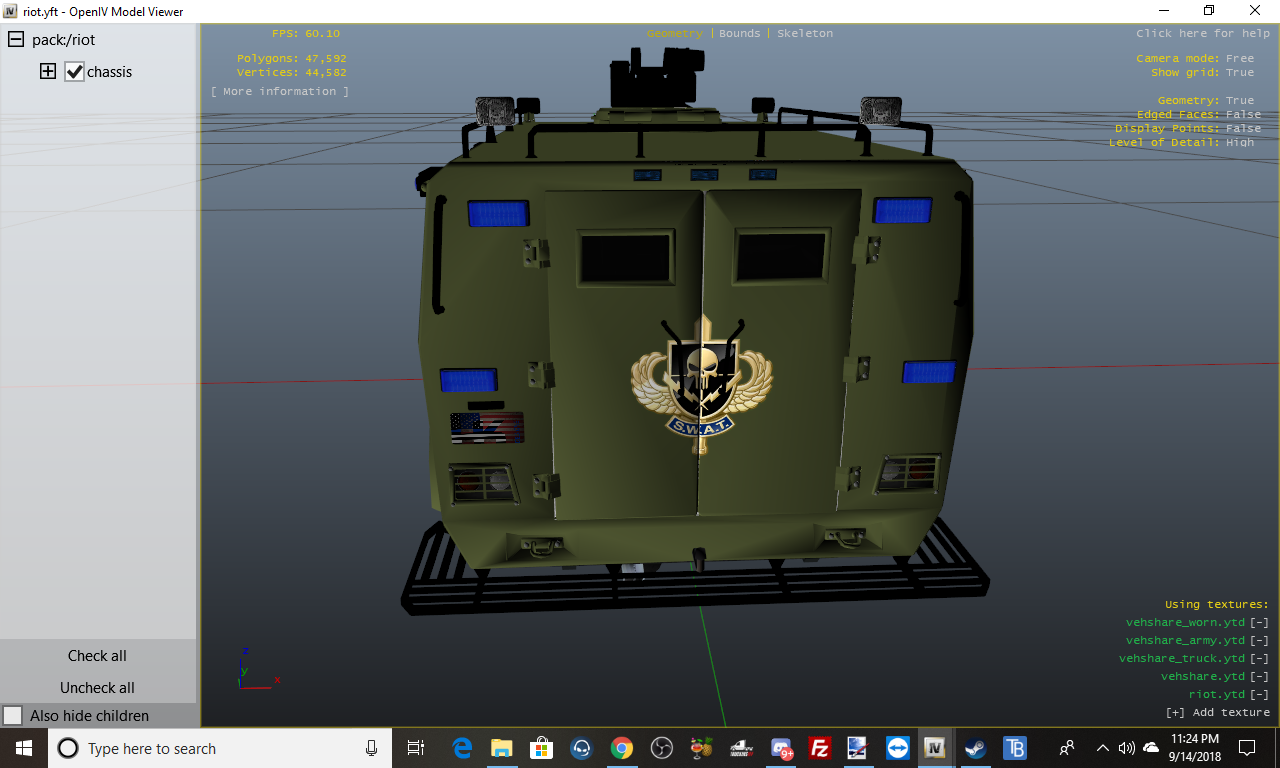
Task: Click the OpenIV icon in the title bar
Action: pyautogui.click(x=10, y=11)
